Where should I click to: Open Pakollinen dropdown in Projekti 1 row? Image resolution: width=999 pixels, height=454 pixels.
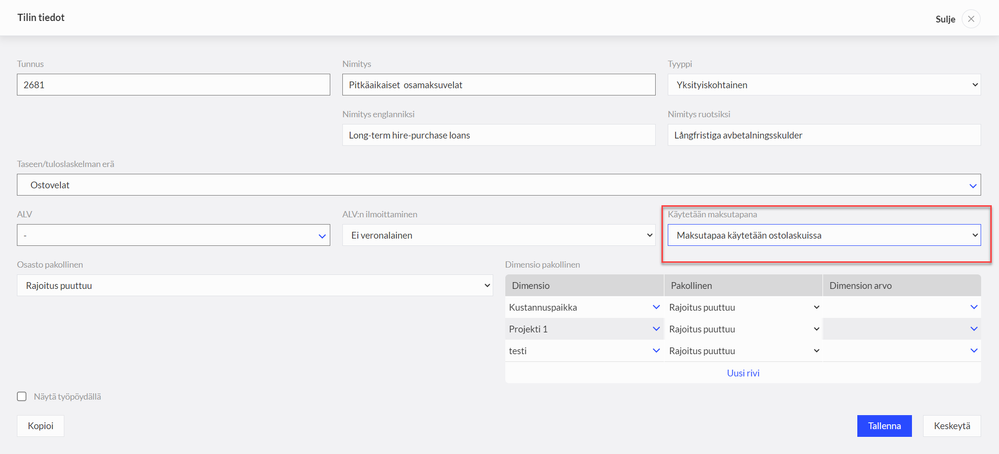743,329
